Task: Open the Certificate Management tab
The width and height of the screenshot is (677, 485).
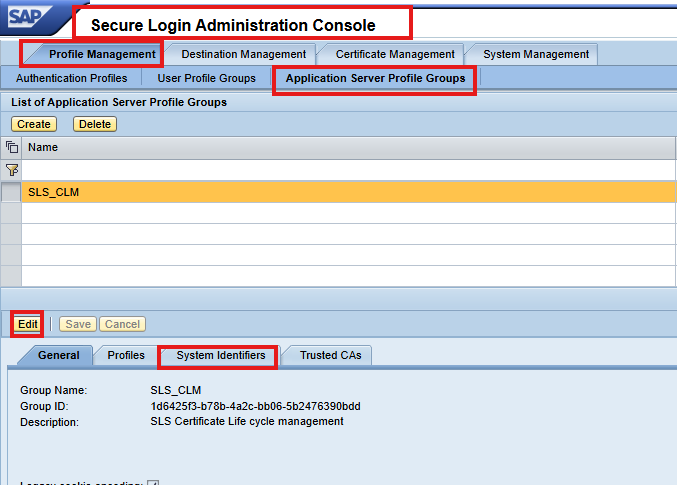Action: pyautogui.click(x=395, y=54)
